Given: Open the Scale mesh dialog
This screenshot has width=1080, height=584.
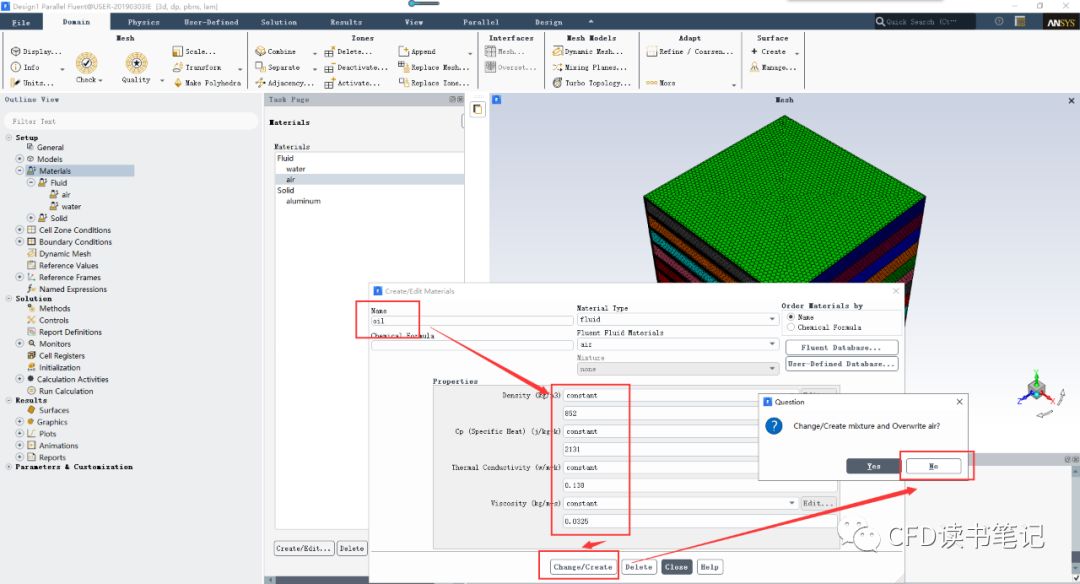Looking at the screenshot, I should (194, 52).
